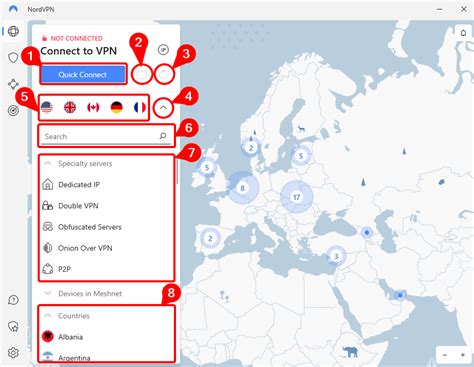Click the Dedicated IP house icon
This screenshot has width=474, height=367.
48,184
